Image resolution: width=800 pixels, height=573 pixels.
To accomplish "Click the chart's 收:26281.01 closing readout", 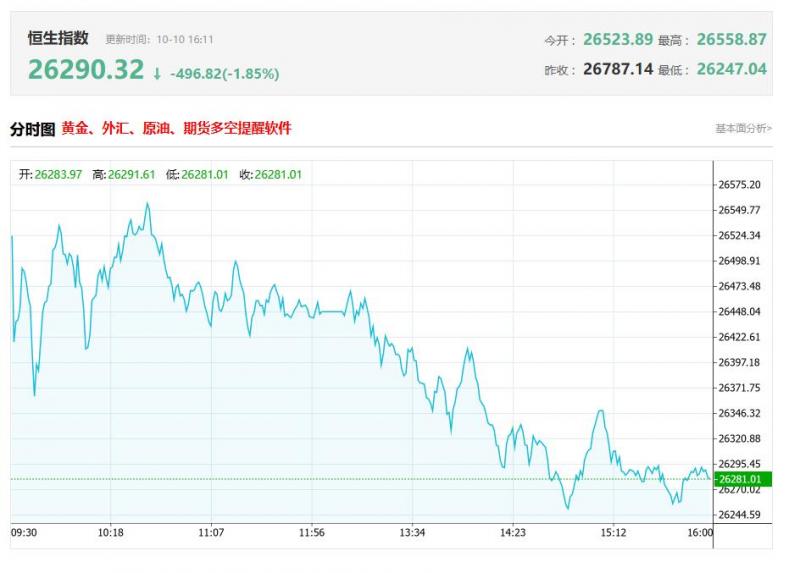I will pos(270,174).
